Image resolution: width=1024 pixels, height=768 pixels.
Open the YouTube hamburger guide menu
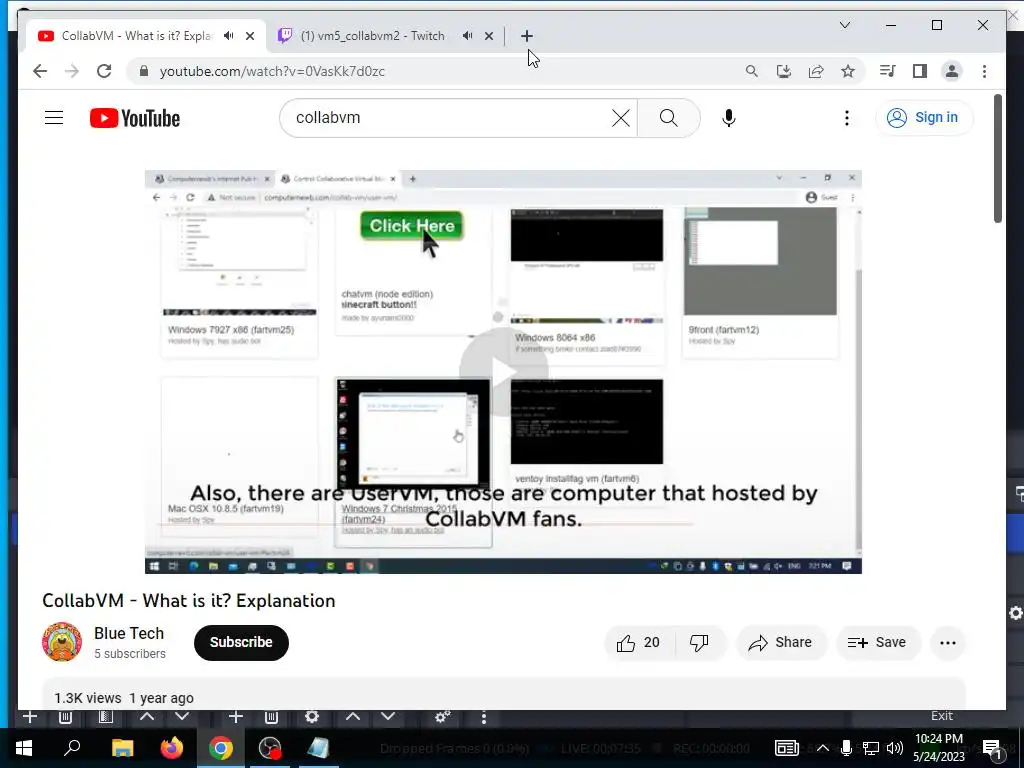[x=54, y=118]
